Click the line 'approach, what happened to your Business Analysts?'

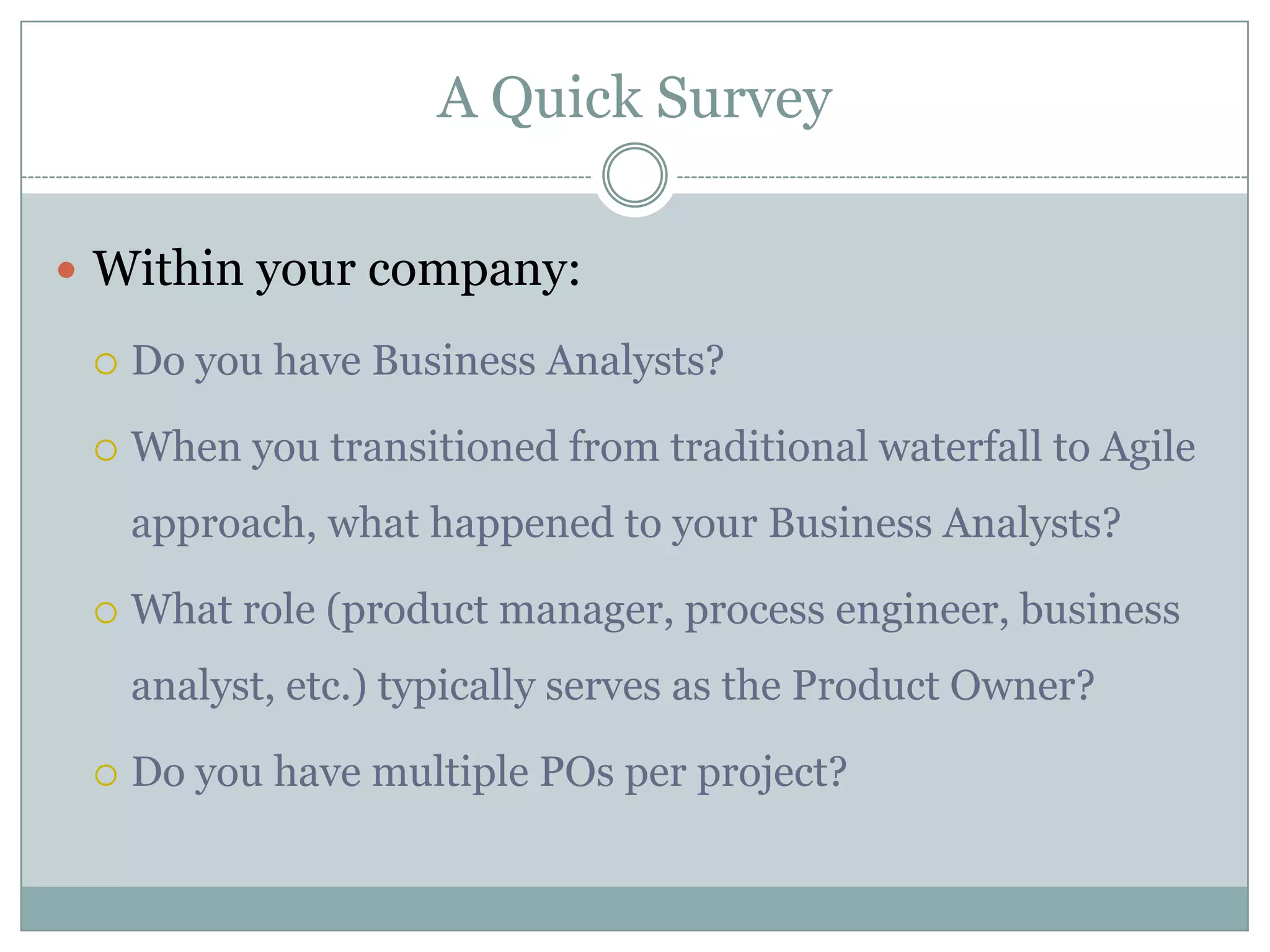[x=625, y=523]
